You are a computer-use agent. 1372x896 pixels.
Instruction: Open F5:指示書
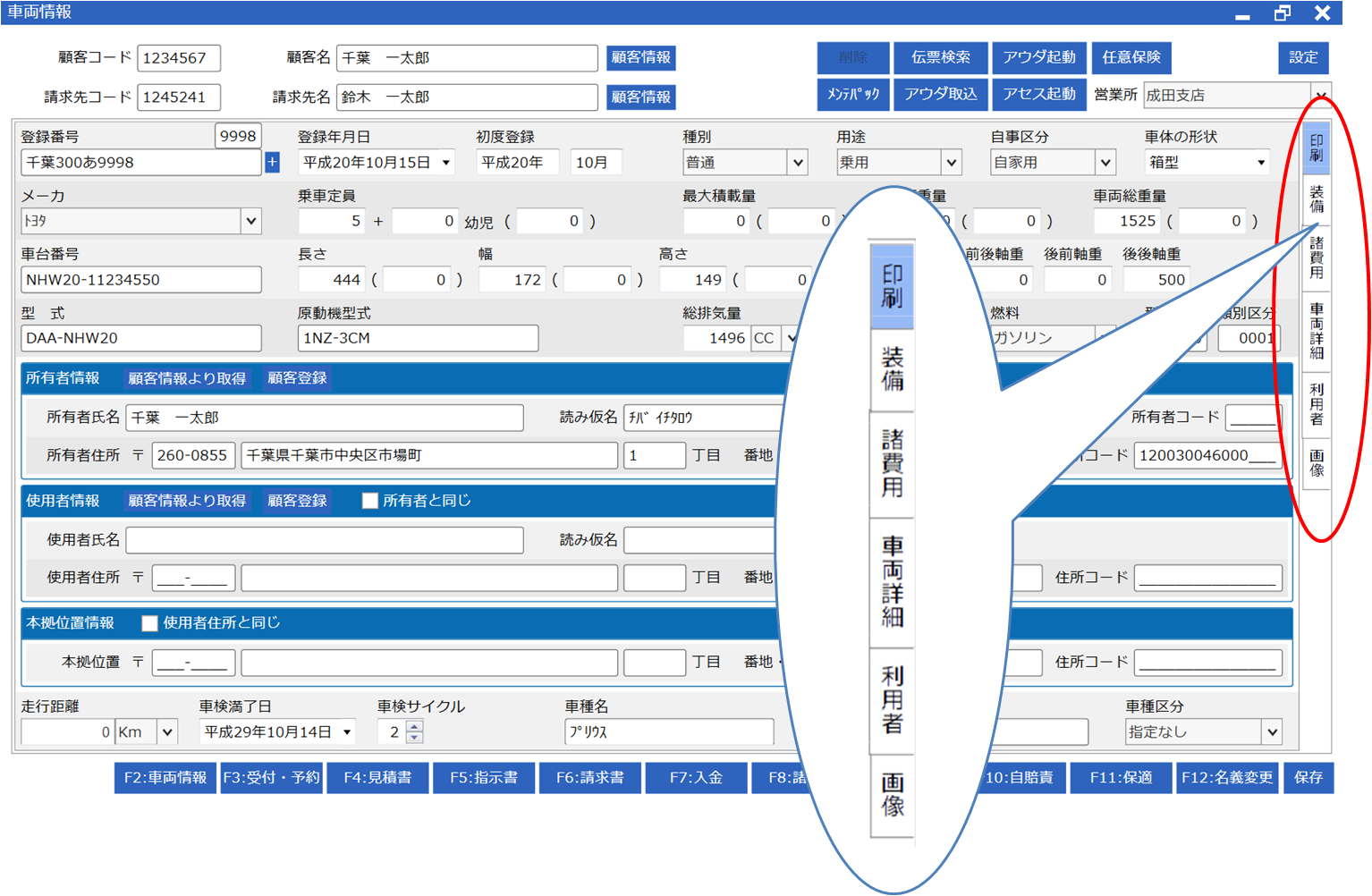(484, 778)
